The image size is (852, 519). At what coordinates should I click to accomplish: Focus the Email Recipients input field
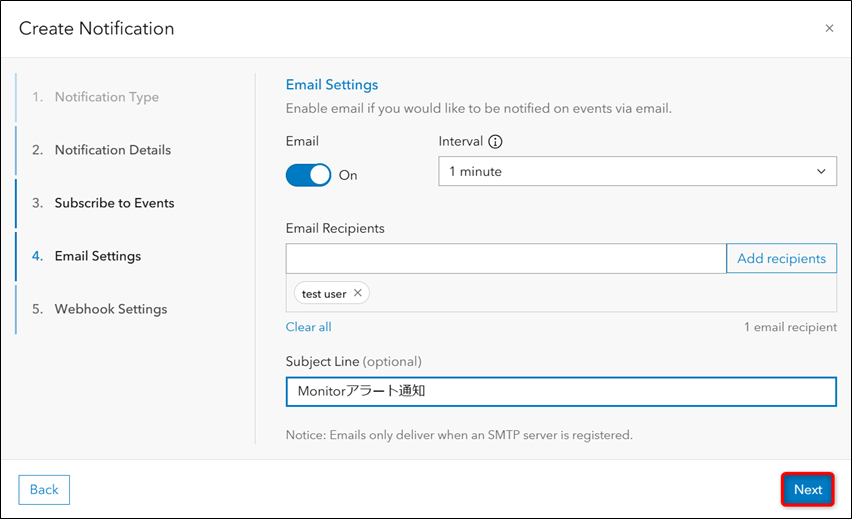(x=506, y=259)
